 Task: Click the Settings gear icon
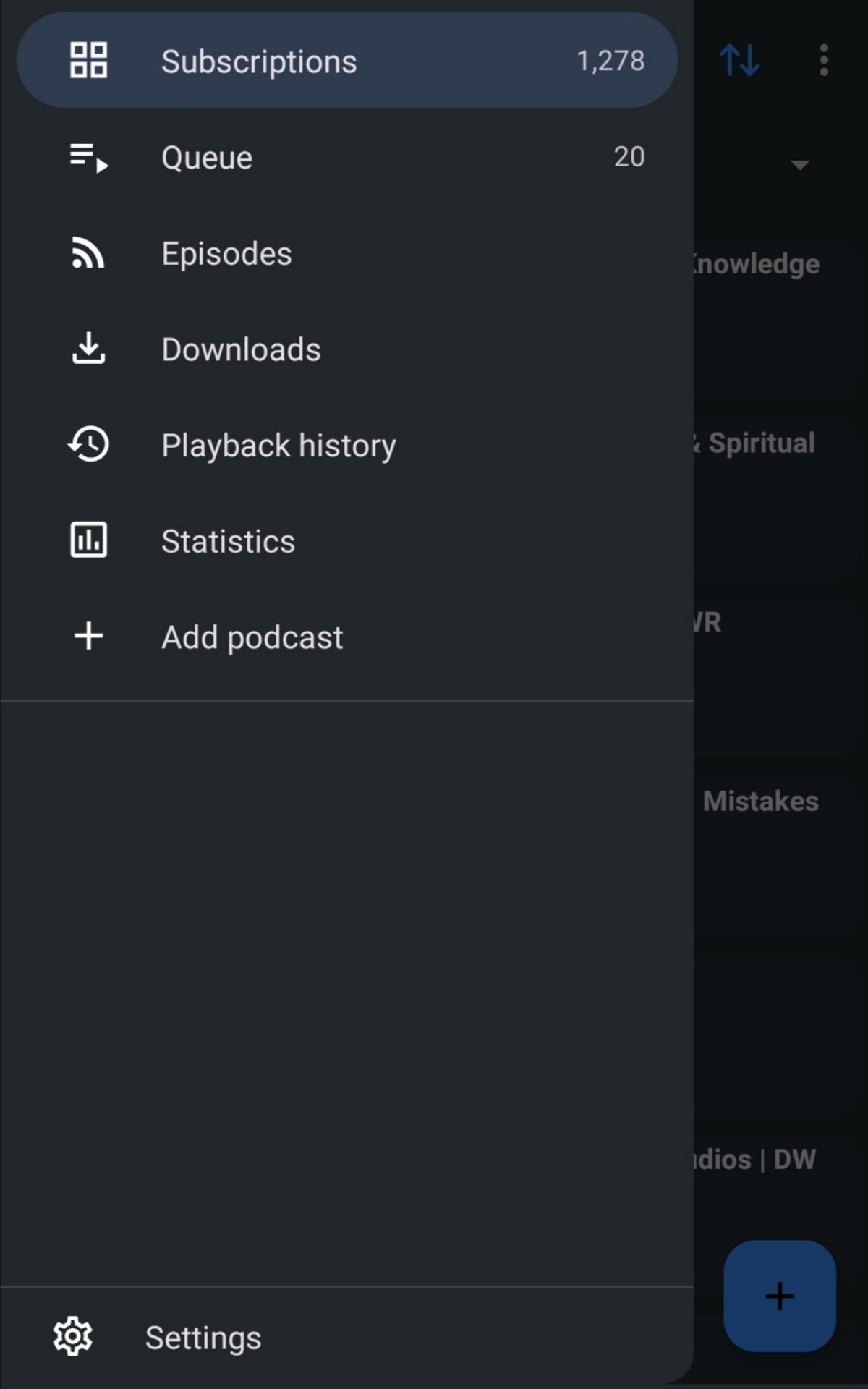73,1336
